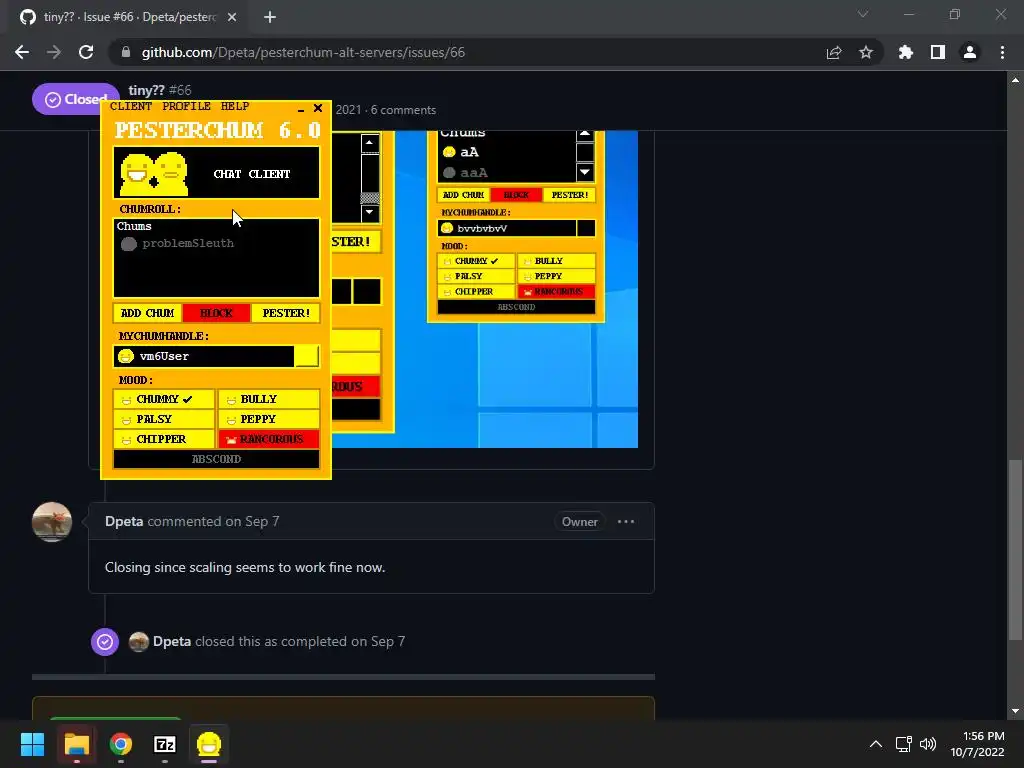The image size is (1024, 768).
Task: Set mood to CHIPPER
Action: point(164,439)
